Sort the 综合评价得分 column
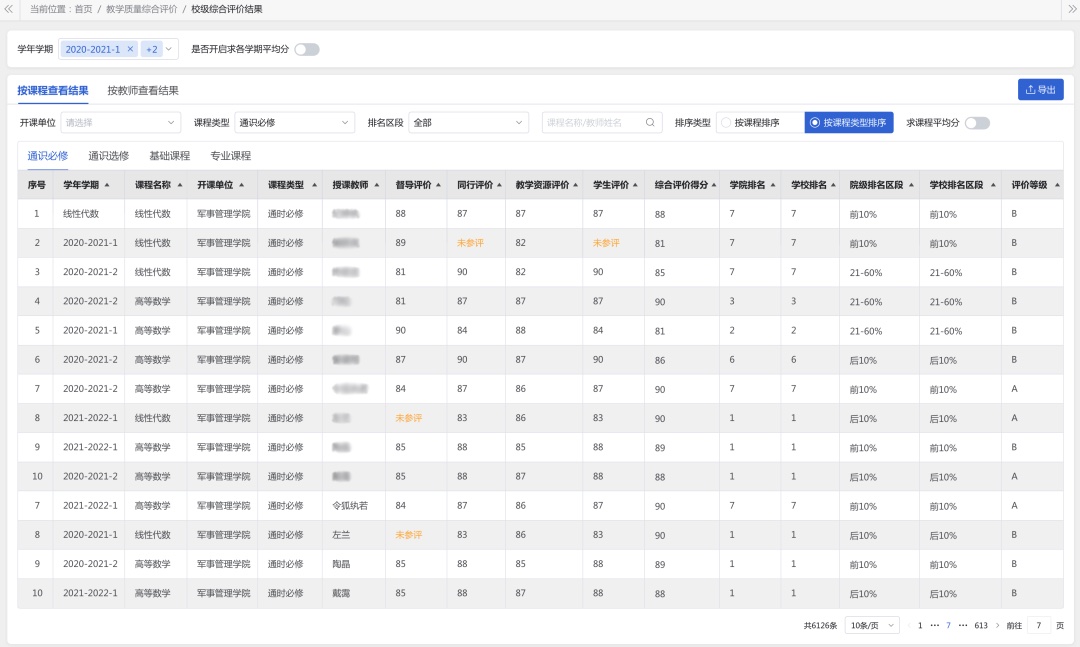The image size is (1080, 647). click(715, 185)
